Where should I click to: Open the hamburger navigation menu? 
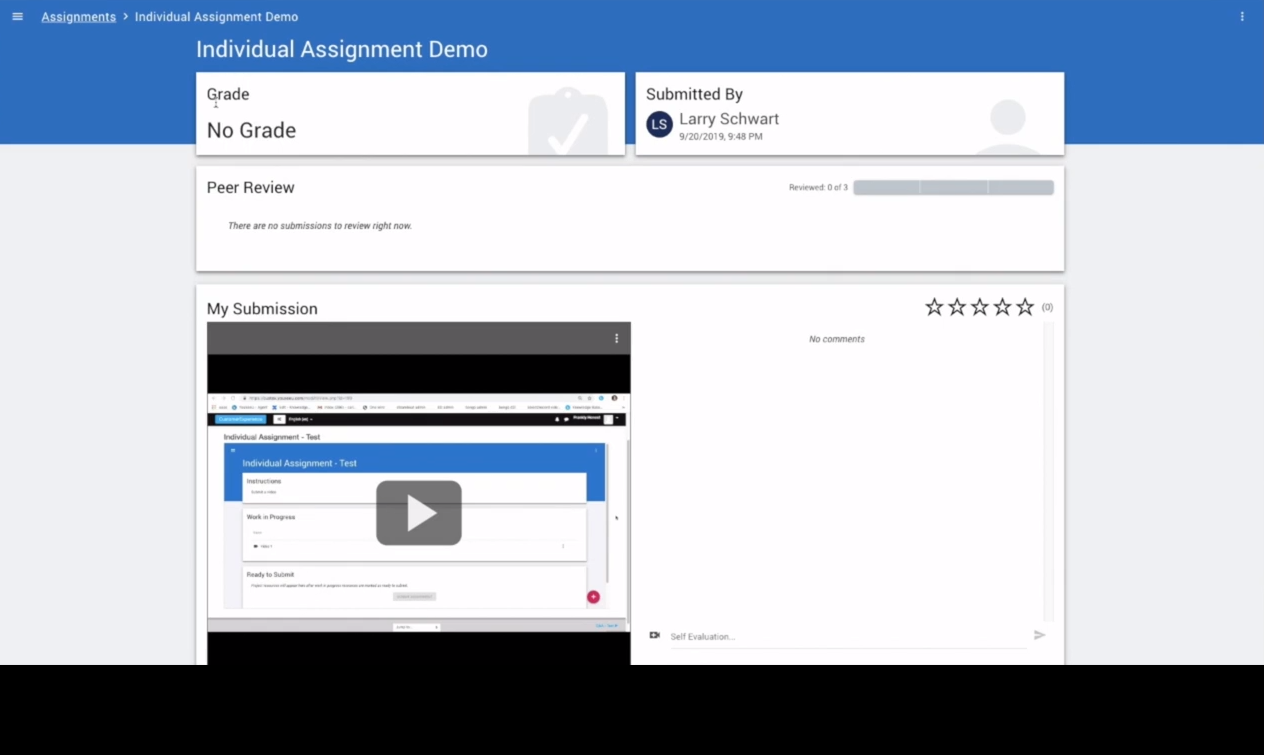pyautogui.click(x=17, y=17)
